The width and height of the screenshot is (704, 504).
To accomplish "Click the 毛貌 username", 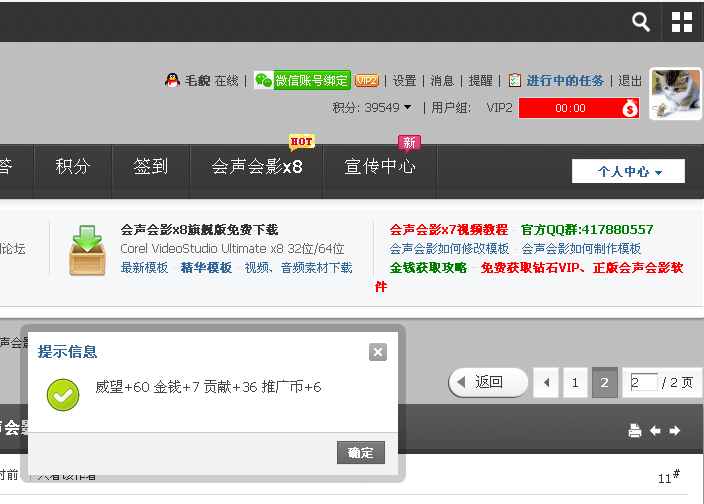I will click(x=198, y=81).
